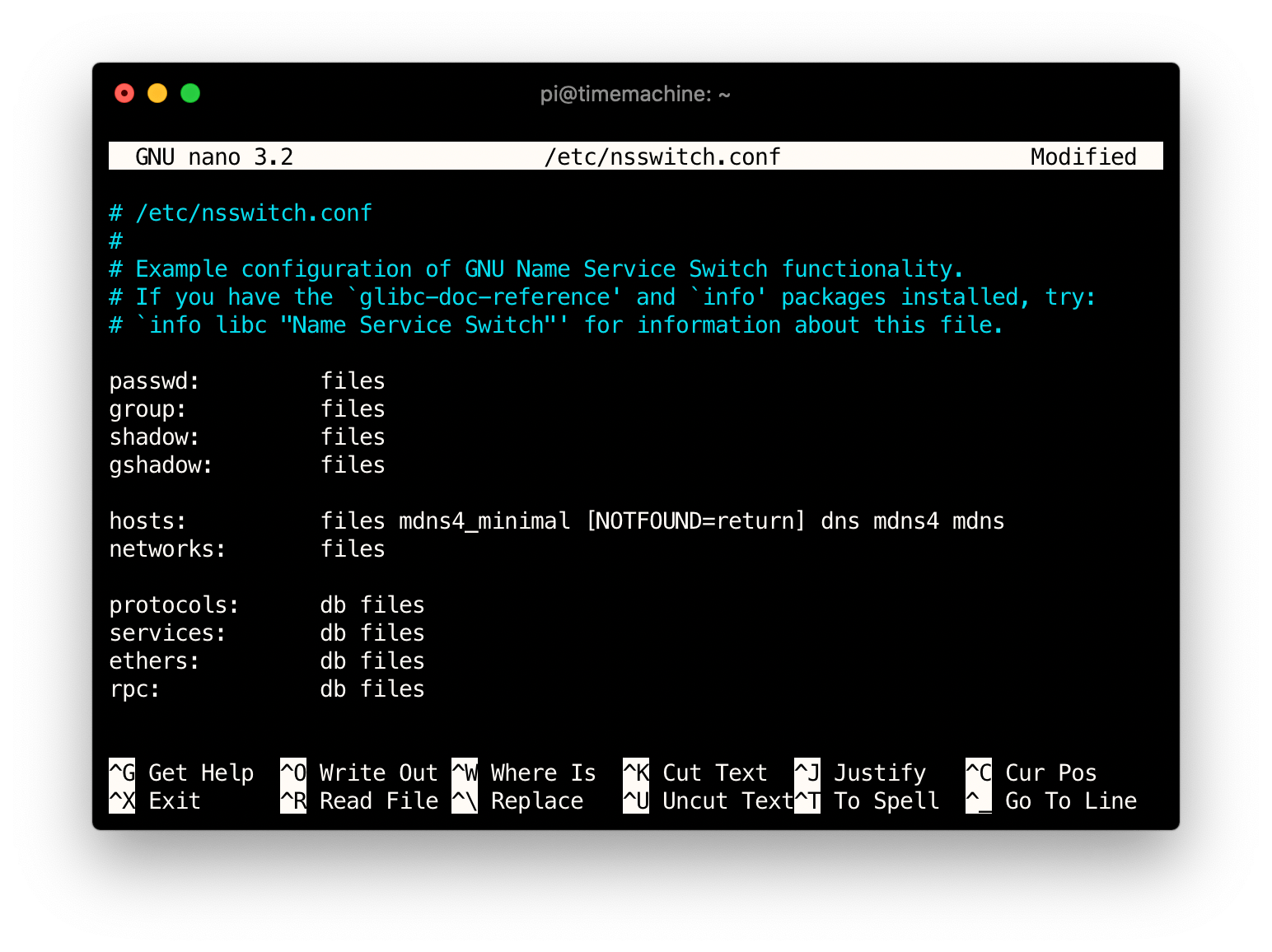Click Go To Line shortcut
Viewport: 1272px width, 952px height.
[x=1070, y=800]
